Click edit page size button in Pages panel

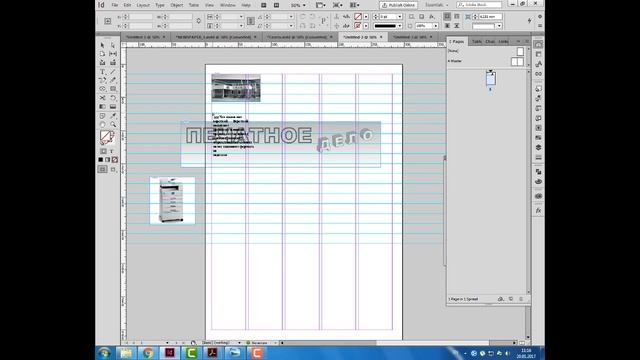click(x=501, y=299)
